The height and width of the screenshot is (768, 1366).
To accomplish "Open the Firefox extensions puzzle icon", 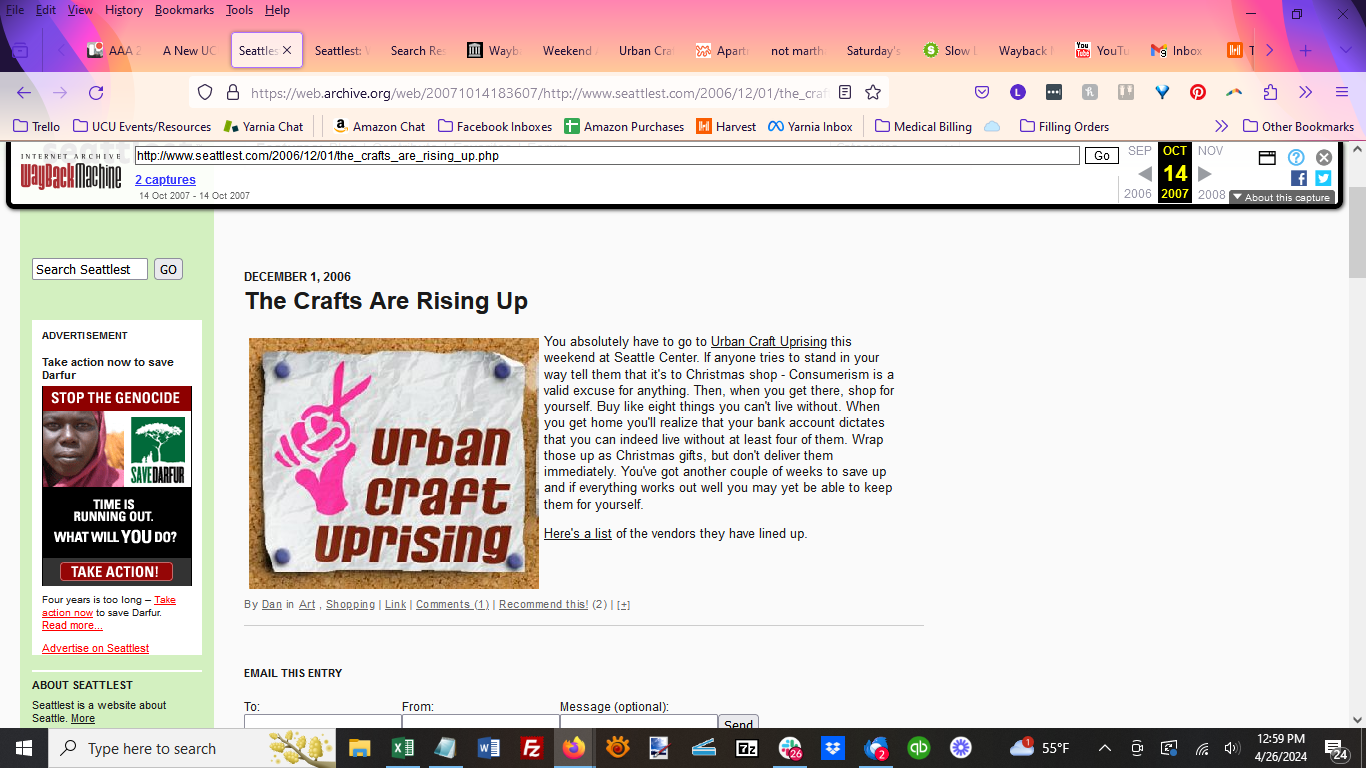I will 1270,93.
